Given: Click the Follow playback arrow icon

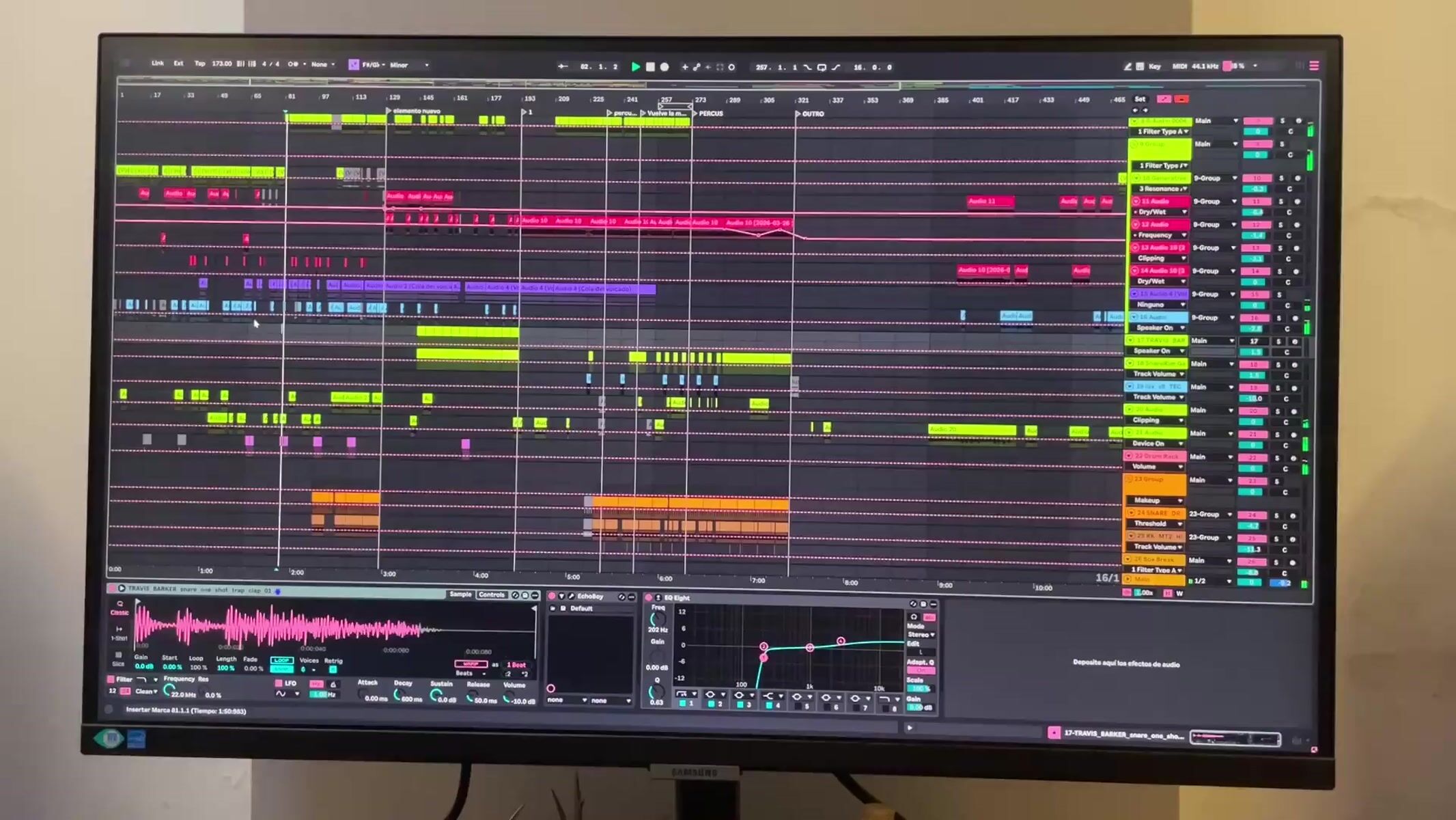Looking at the screenshot, I should [x=563, y=66].
